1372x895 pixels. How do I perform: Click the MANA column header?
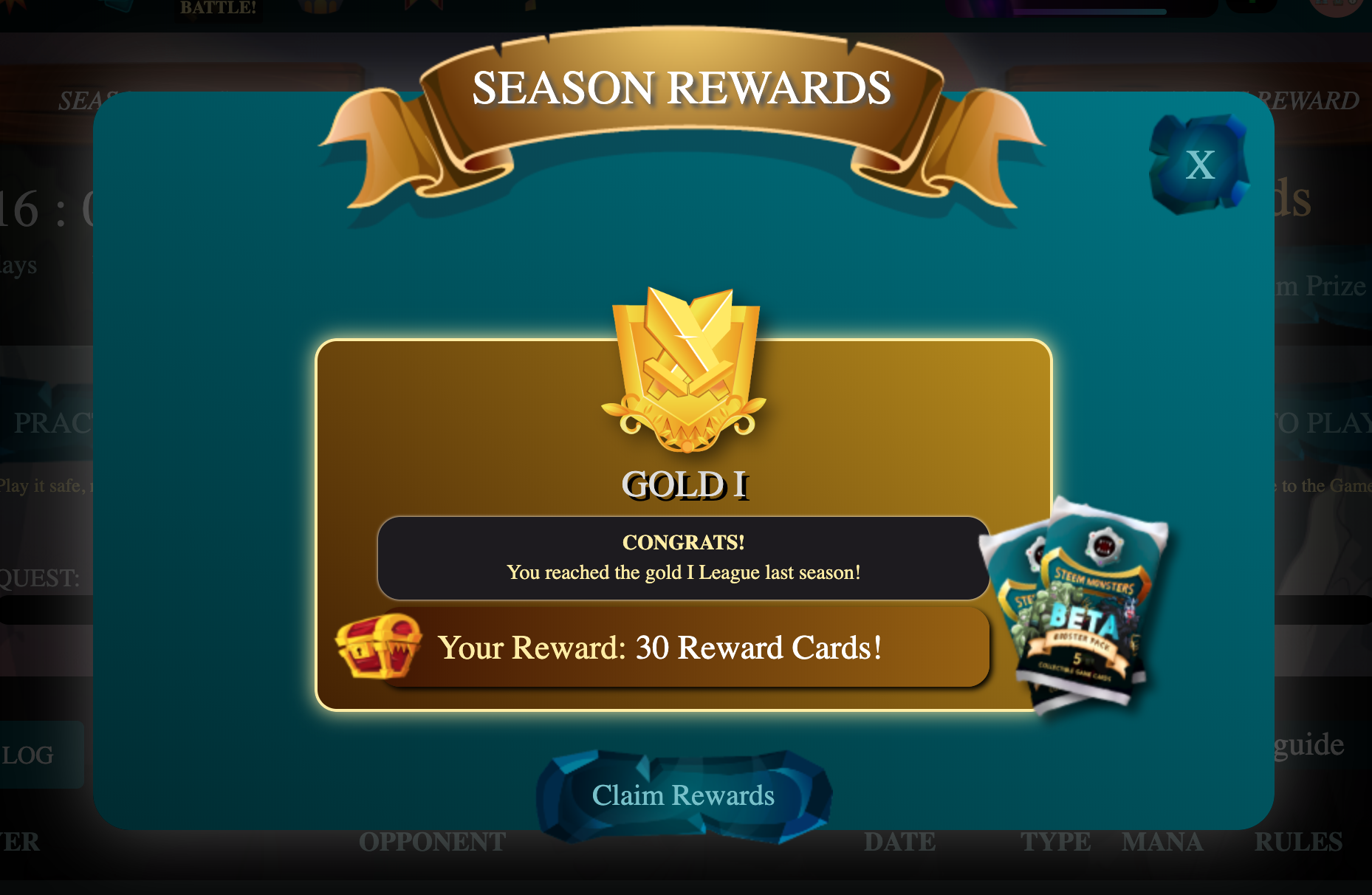click(1163, 842)
